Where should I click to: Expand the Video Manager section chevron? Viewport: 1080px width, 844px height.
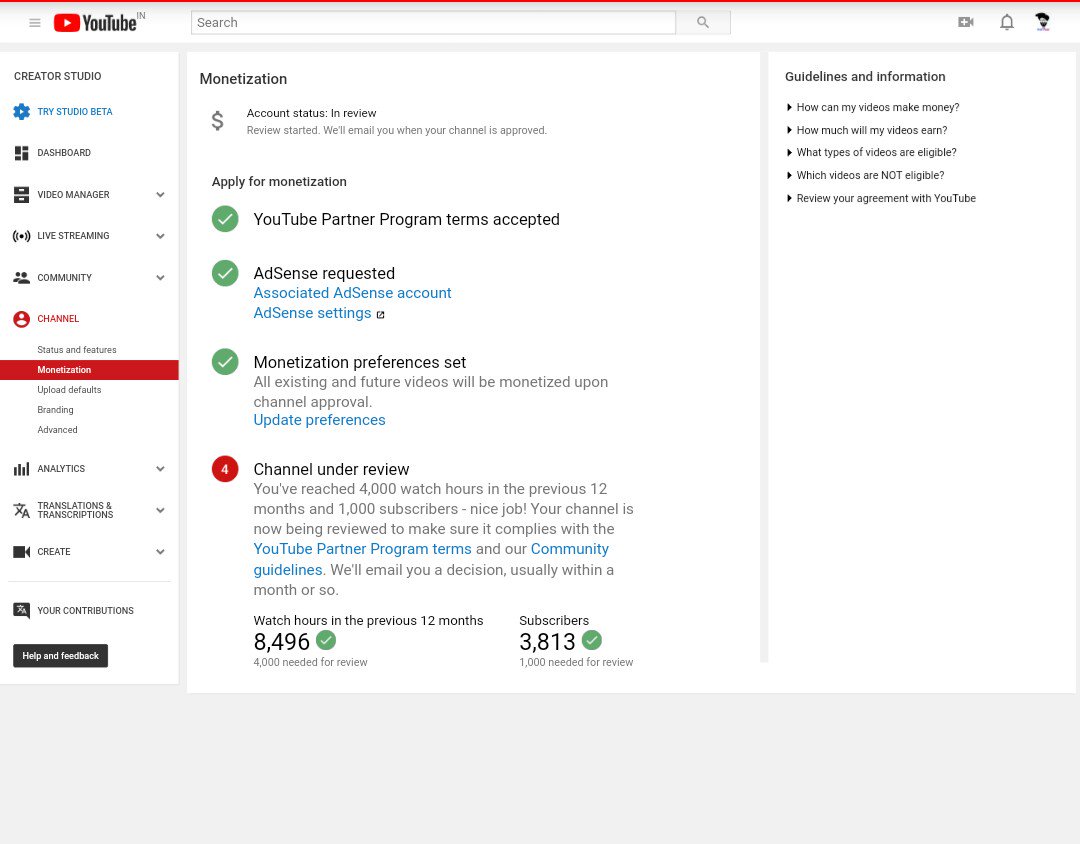160,195
